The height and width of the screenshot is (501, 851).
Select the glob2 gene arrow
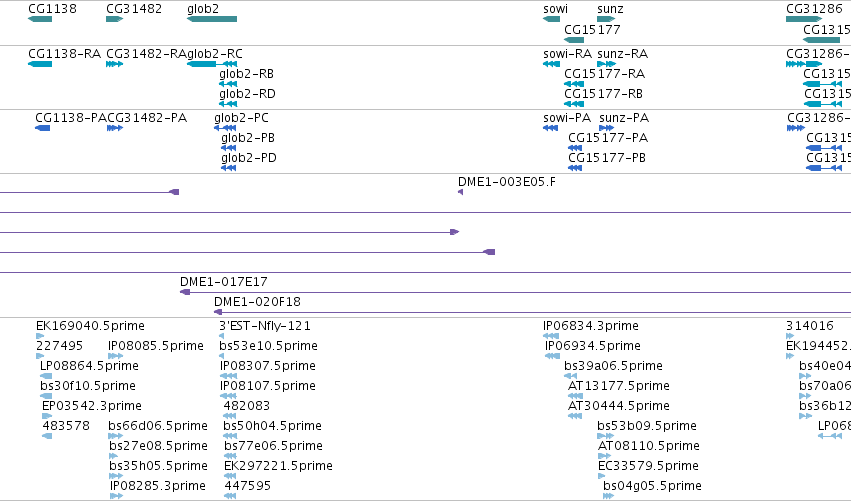click(212, 19)
